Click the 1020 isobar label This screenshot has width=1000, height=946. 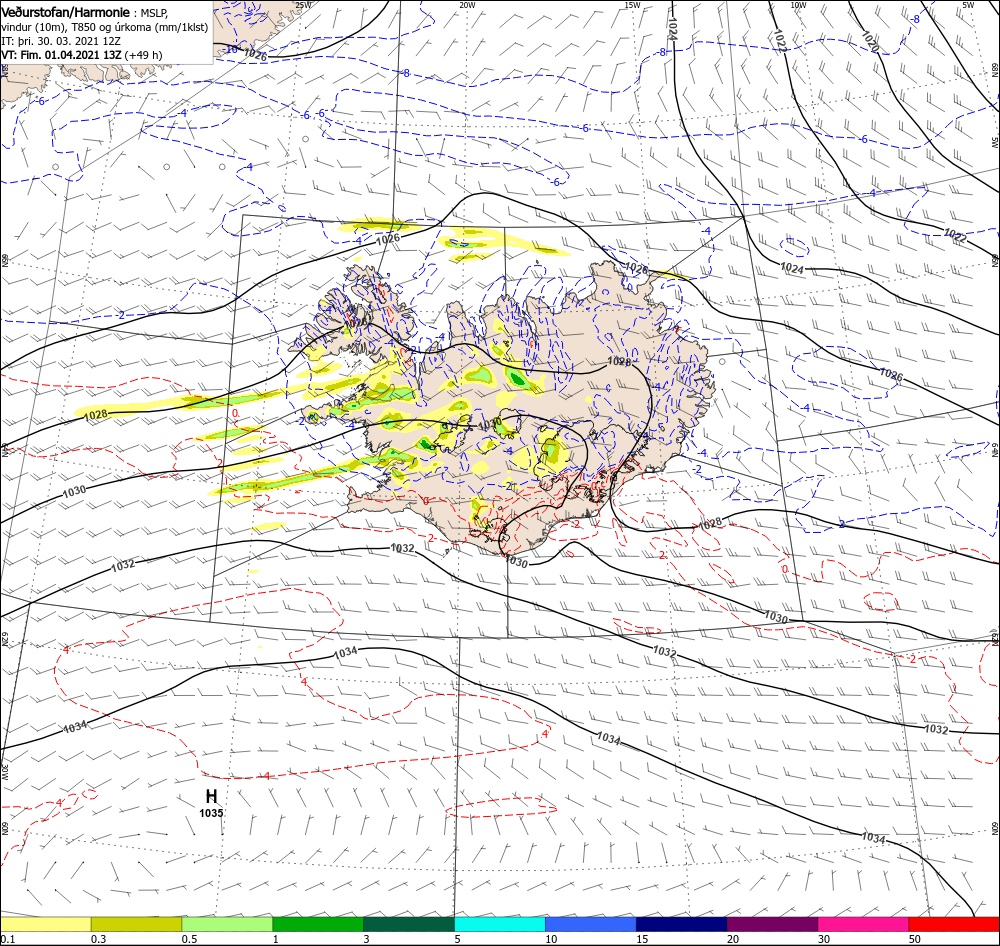click(x=871, y=41)
